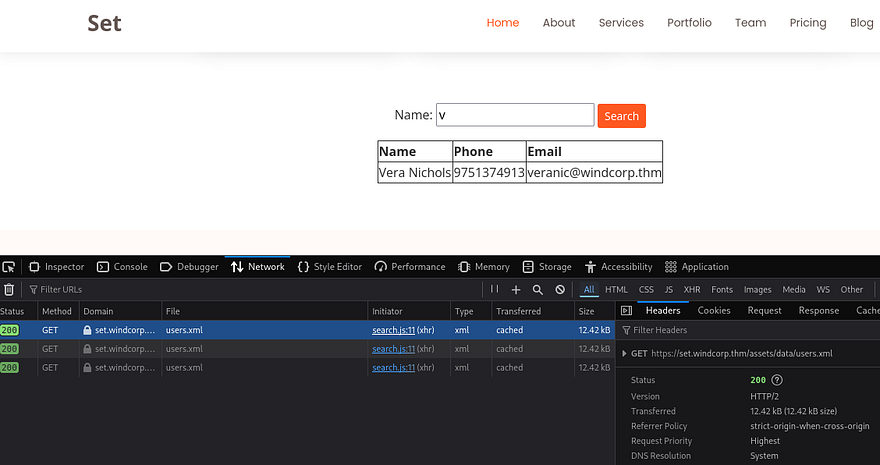Image resolution: width=880 pixels, height=465 pixels.
Task: Pause network recording
Action: 494,290
